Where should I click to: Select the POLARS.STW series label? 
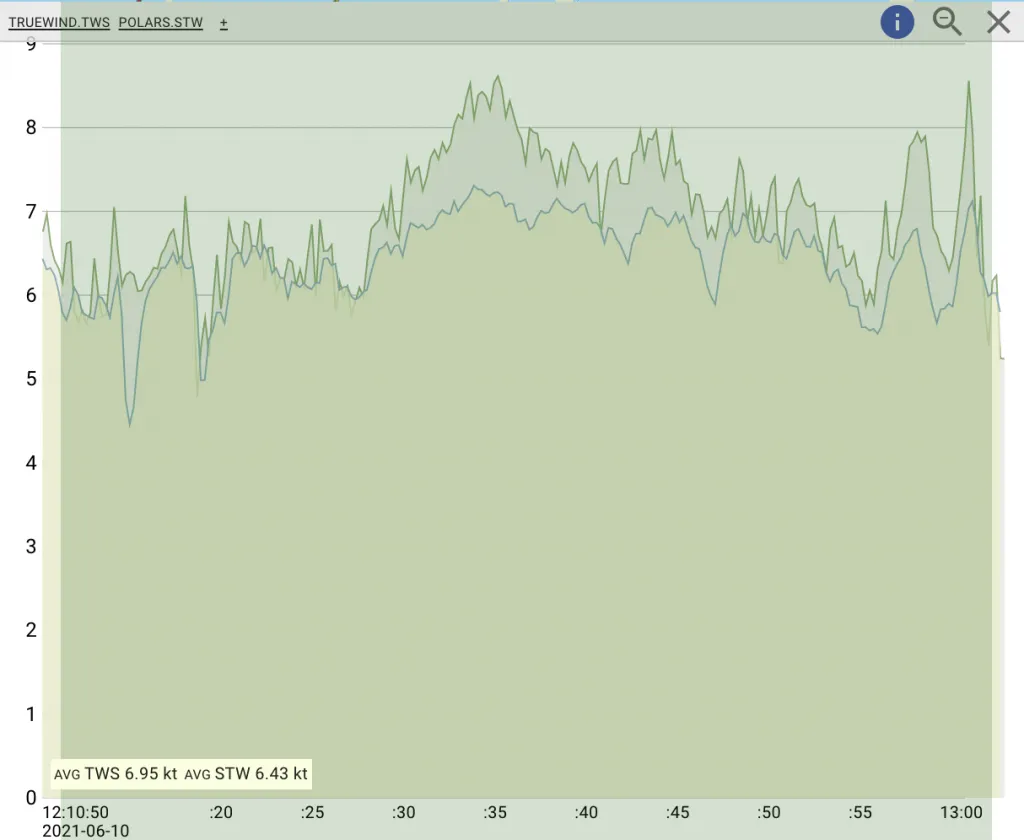pyautogui.click(x=160, y=23)
